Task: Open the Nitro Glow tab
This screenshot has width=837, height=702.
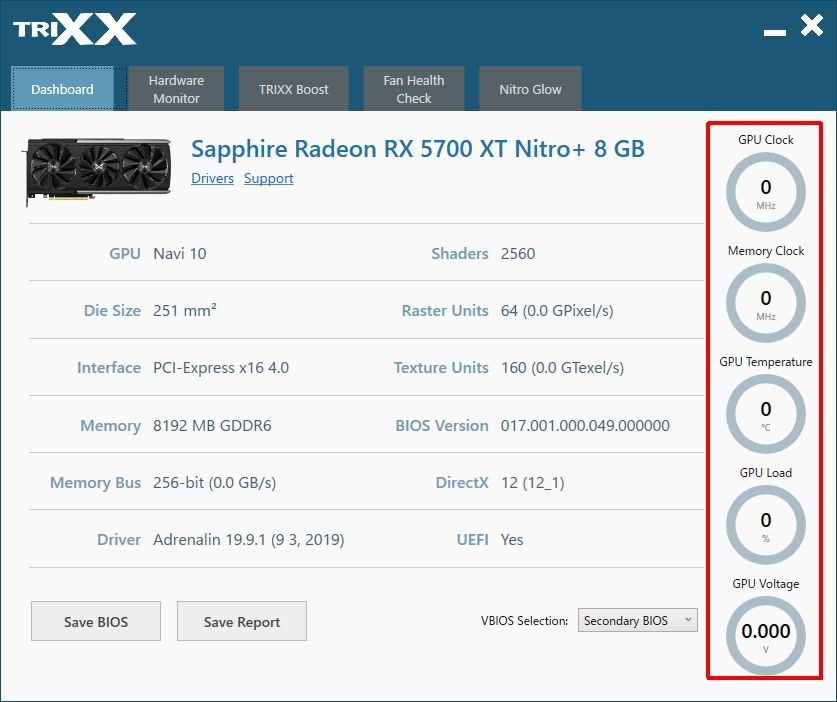Action: tap(530, 89)
